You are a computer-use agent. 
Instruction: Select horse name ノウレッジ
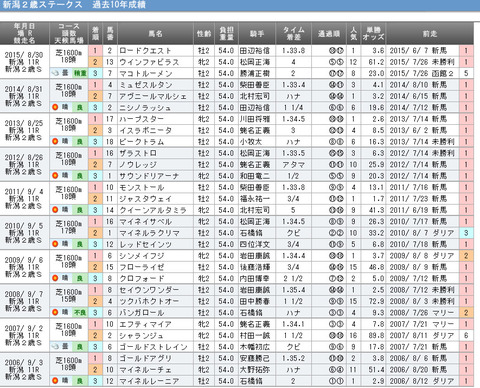138,164
